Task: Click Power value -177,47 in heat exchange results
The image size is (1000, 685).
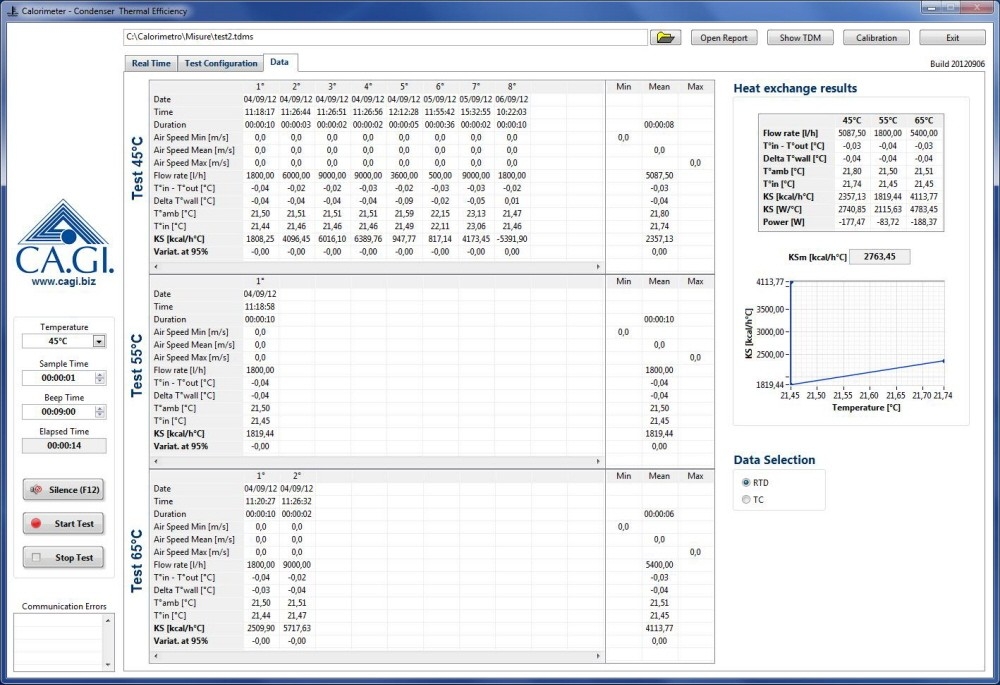Action: (852, 222)
